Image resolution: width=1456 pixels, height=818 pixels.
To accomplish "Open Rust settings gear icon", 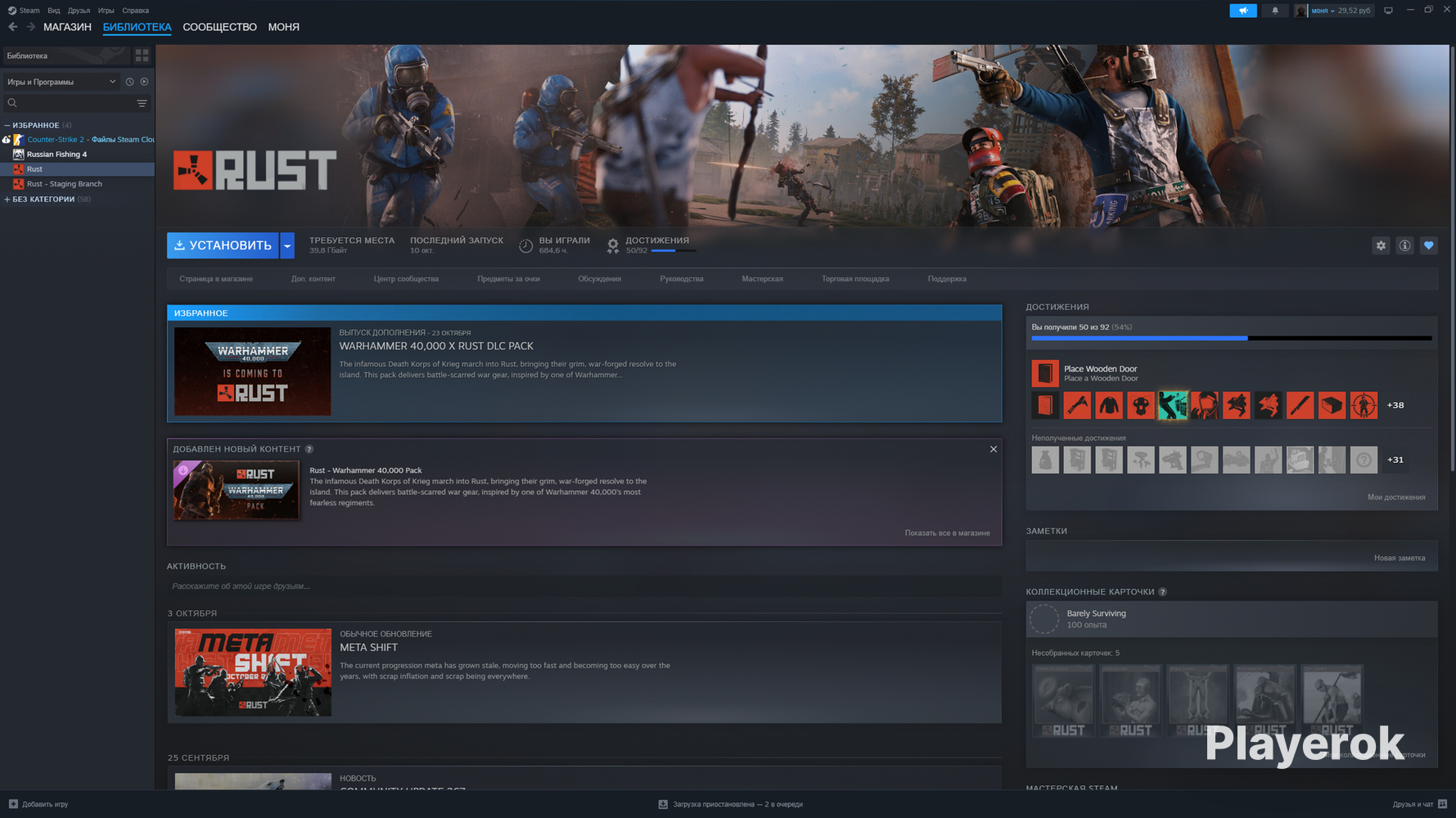I will pos(1381,245).
